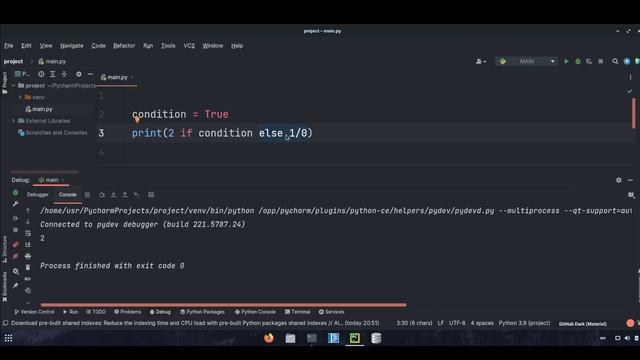Image resolution: width=640 pixels, height=360 pixels.
Task: Step into icon in debugger toolbar
Action: (x=113, y=195)
